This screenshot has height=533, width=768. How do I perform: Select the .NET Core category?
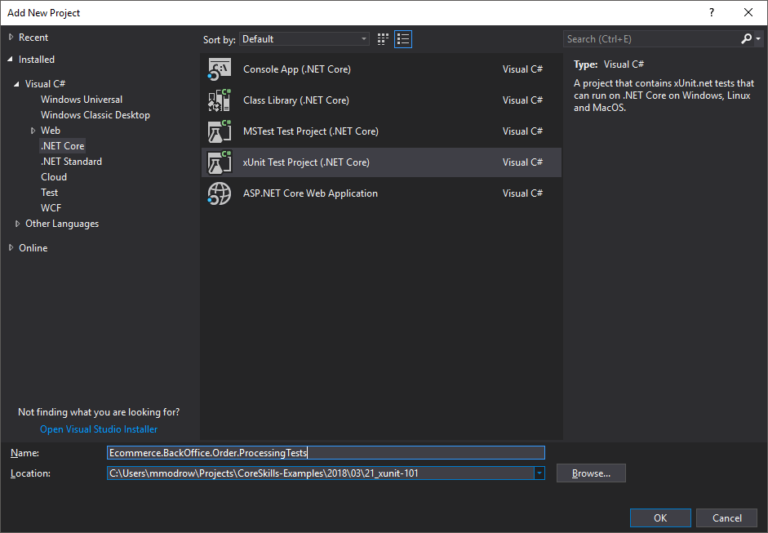pos(63,146)
